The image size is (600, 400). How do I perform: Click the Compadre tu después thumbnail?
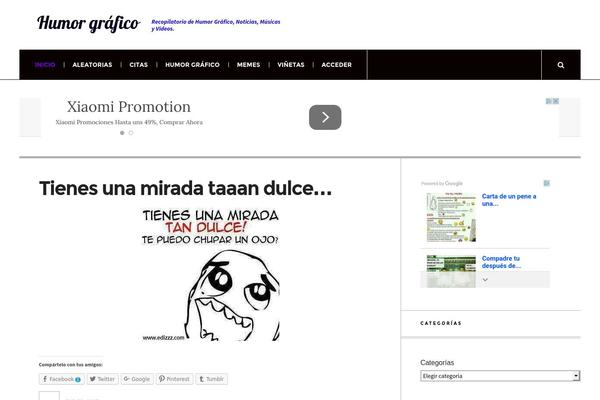tap(452, 271)
